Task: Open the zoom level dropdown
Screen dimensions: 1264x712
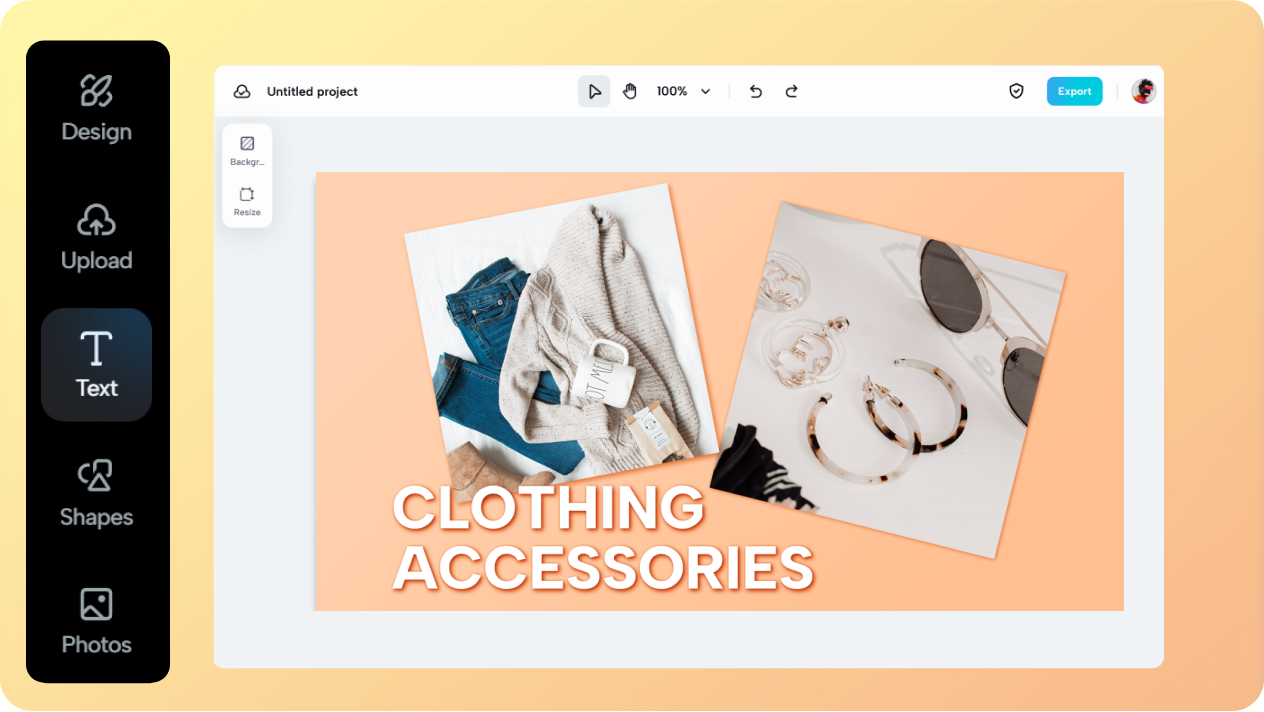Action: 683,91
